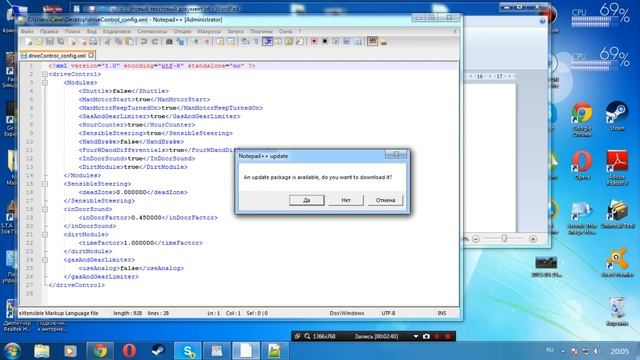Toggle synchronized vertical scrolling icon
This screenshot has height=360, width=640.
pyautogui.click(x=220, y=42)
